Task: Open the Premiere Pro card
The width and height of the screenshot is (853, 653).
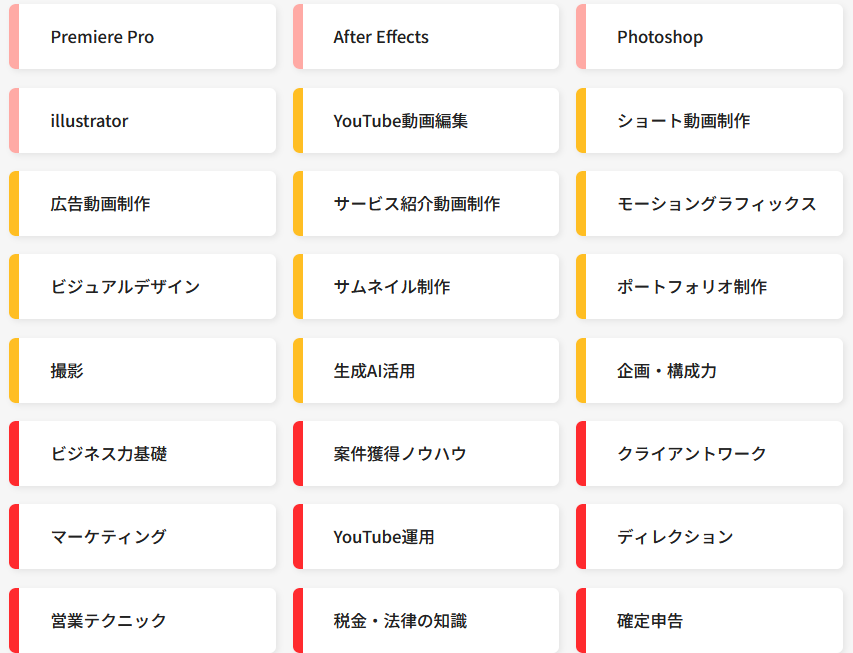Action: point(143,36)
